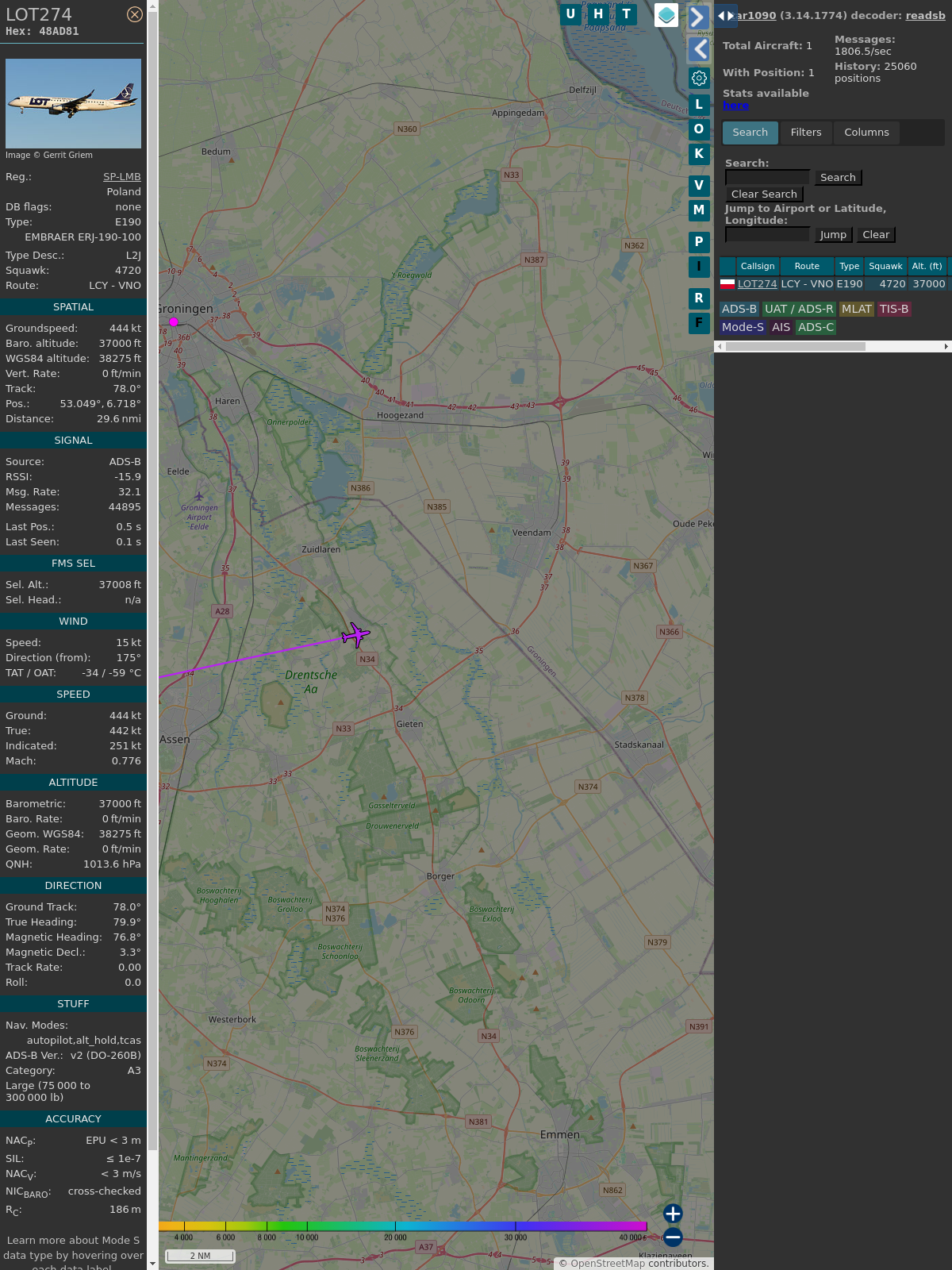The image size is (952, 1270).
Task: Sort table by Type column
Action: 850,267
